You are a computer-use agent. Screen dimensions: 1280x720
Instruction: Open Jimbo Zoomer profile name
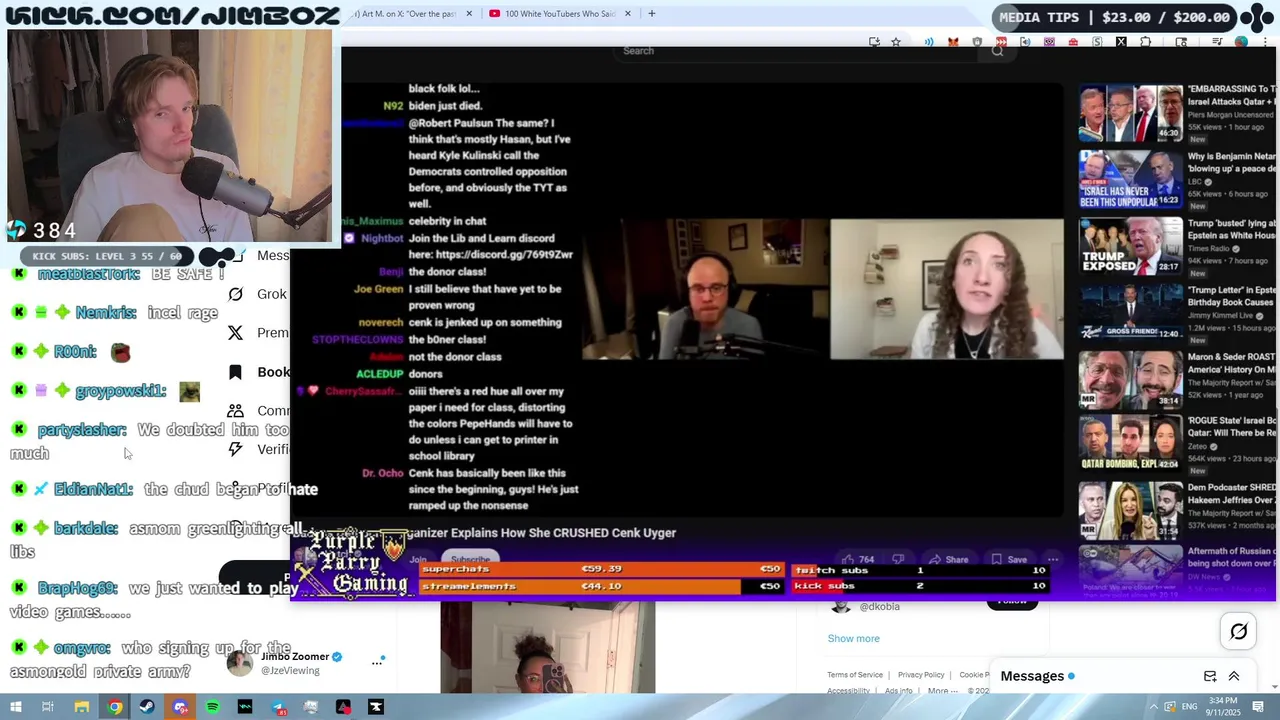(295, 657)
